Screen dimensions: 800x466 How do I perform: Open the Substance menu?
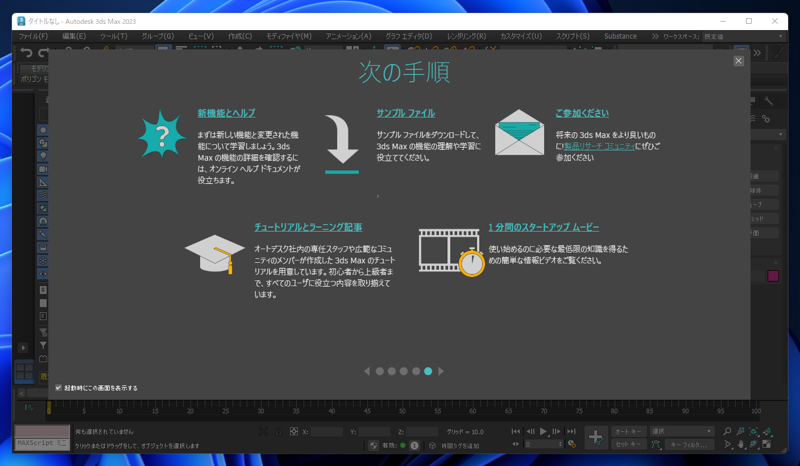[620, 36]
